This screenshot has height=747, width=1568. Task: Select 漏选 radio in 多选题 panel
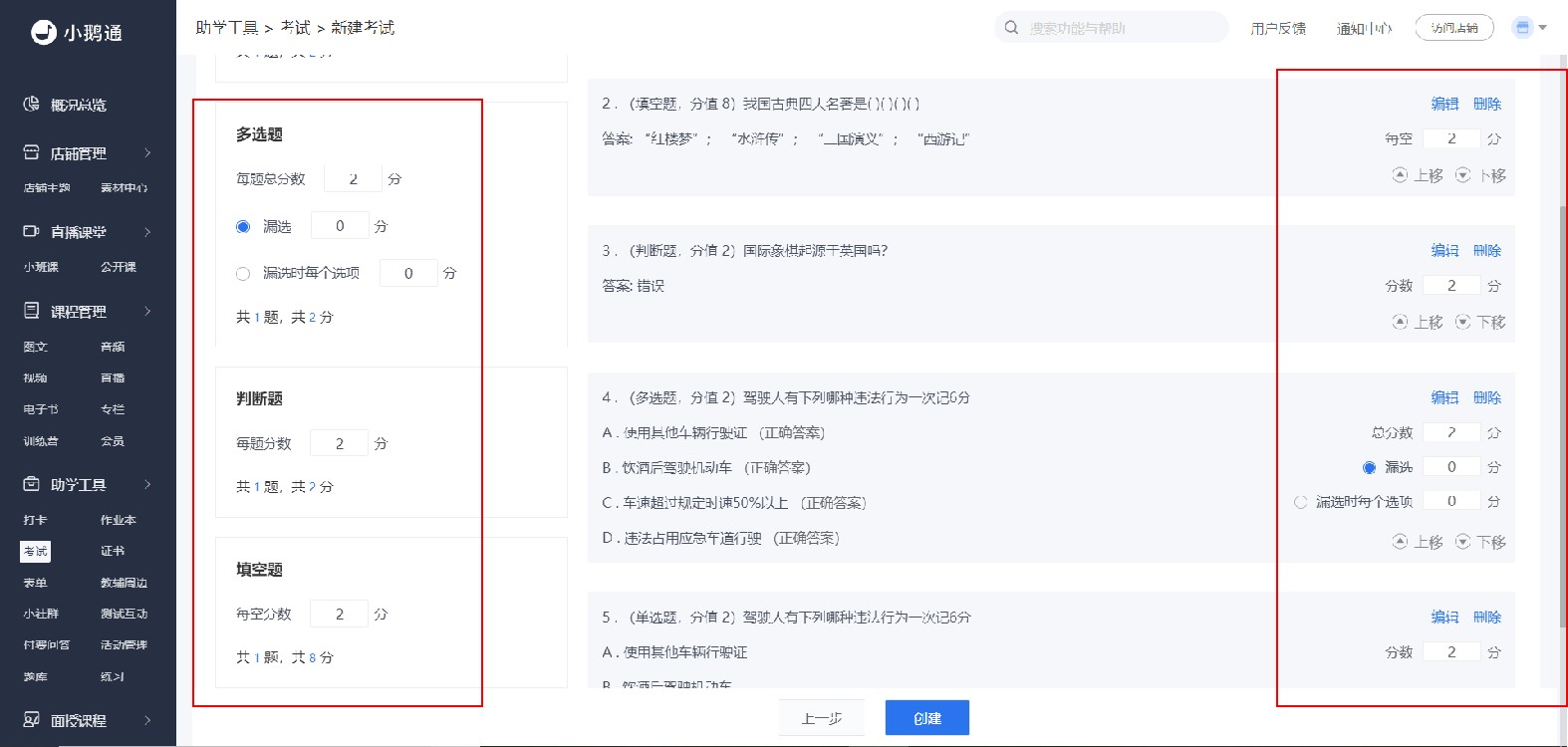pos(243,227)
